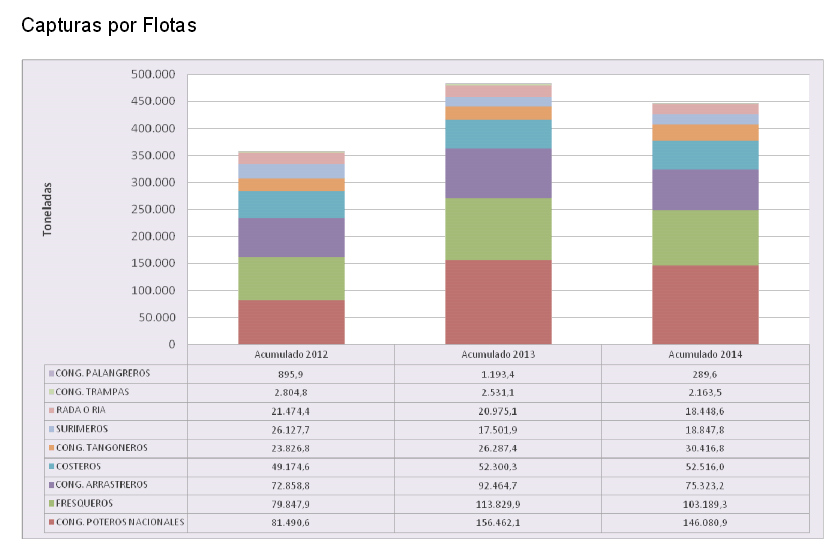Click the red Poteros segment of 2013 bar
This screenshot has width=840, height=557.
coord(498,302)
